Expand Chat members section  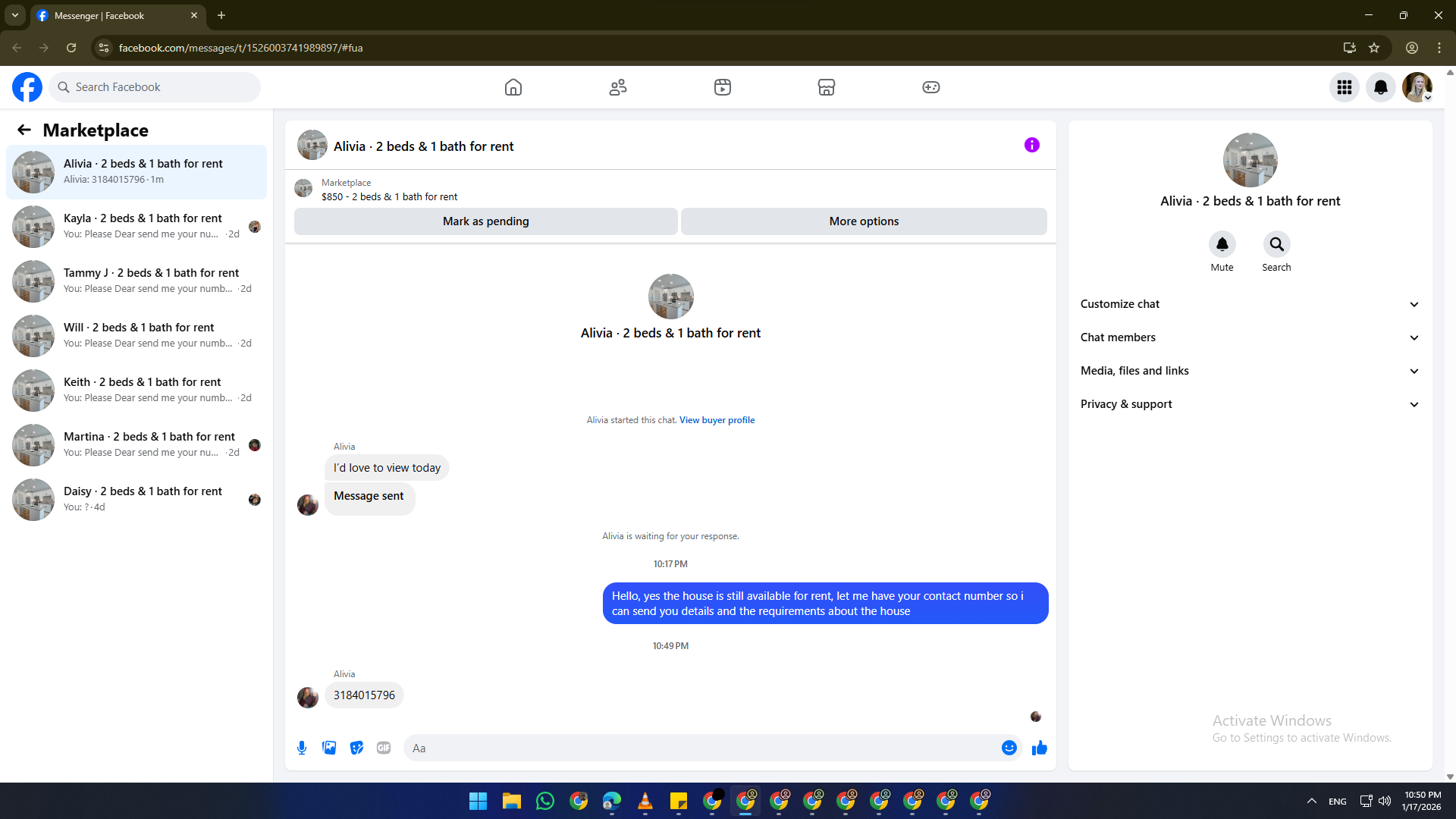pyautogui.click(x=1249, y=337)
